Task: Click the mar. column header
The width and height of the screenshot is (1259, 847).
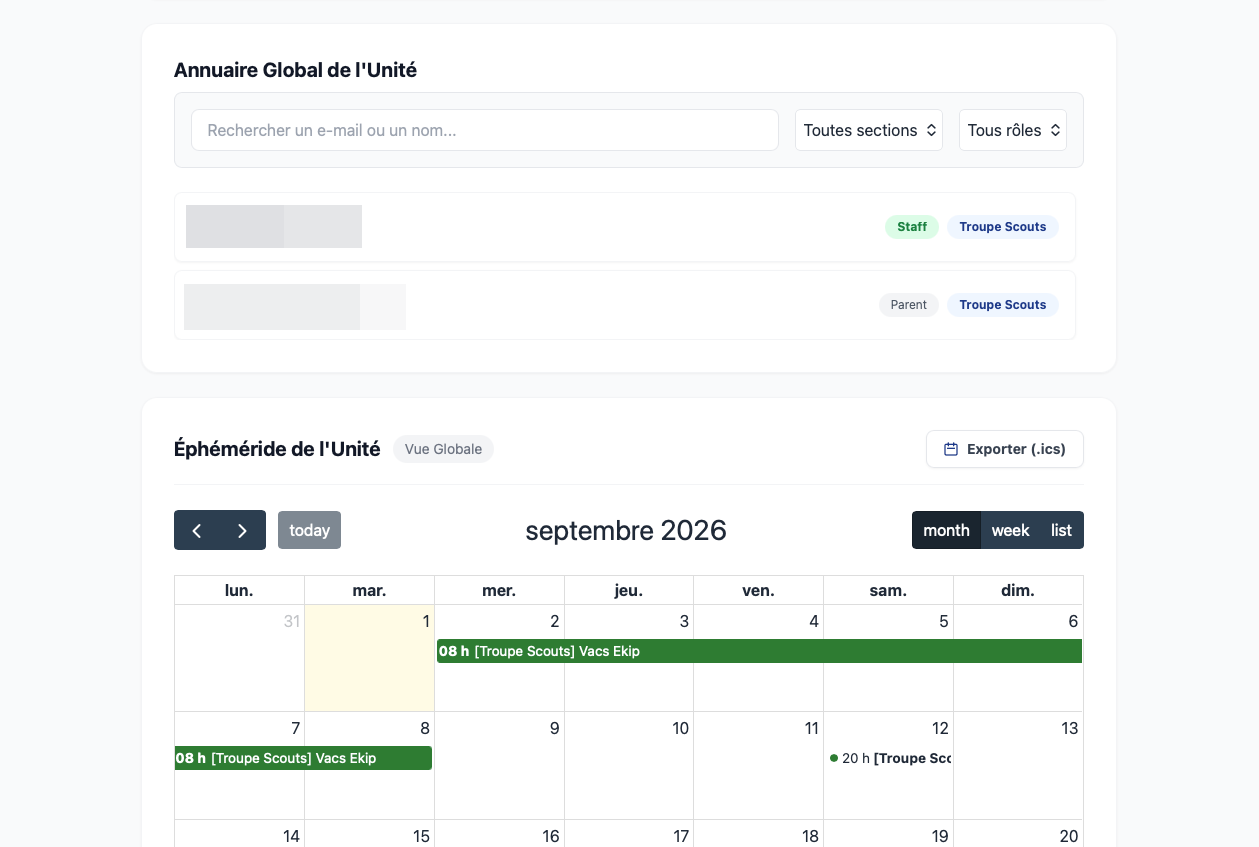Action: (369, 590)
